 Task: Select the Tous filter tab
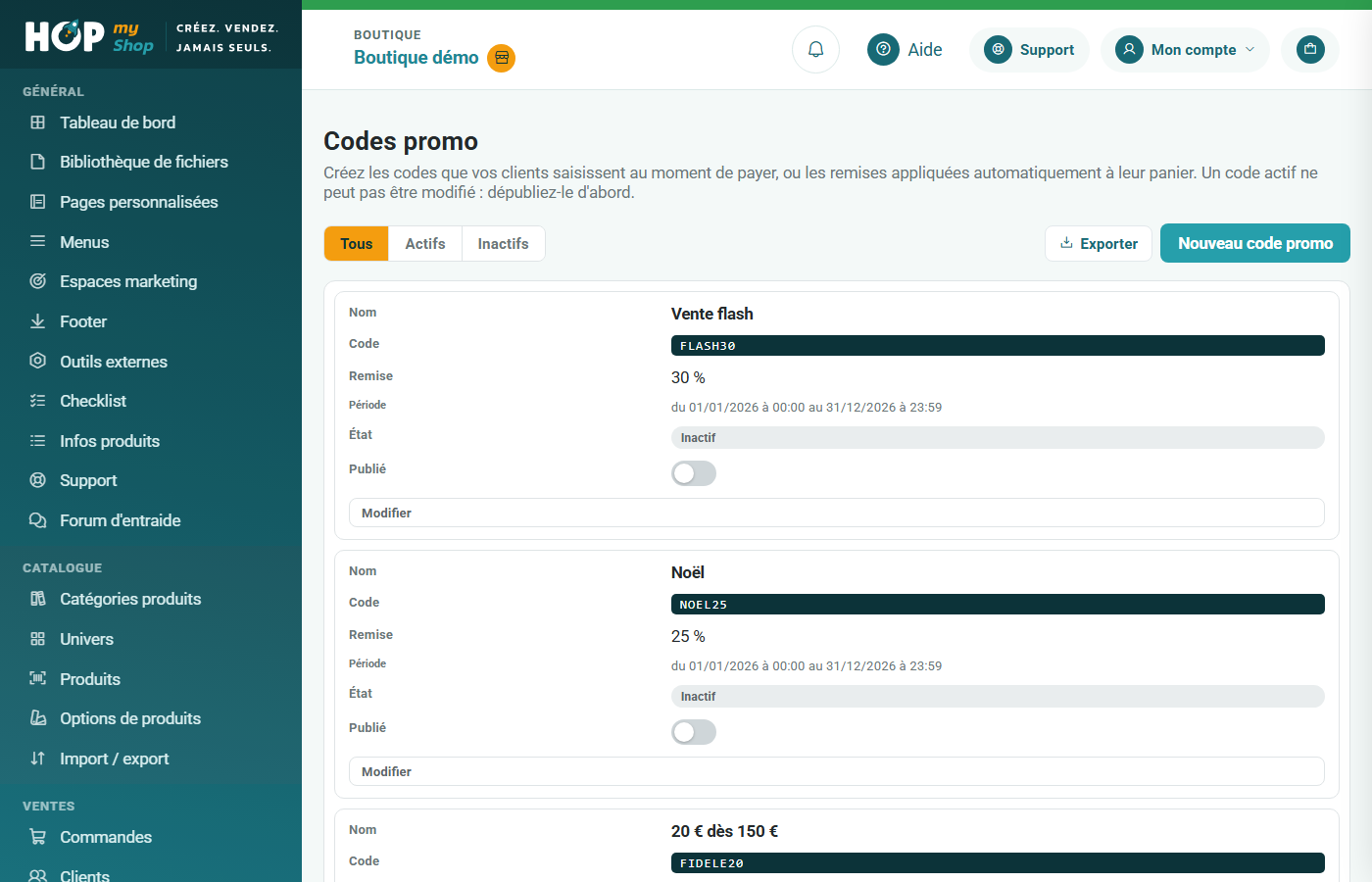[x=357, y=244]
